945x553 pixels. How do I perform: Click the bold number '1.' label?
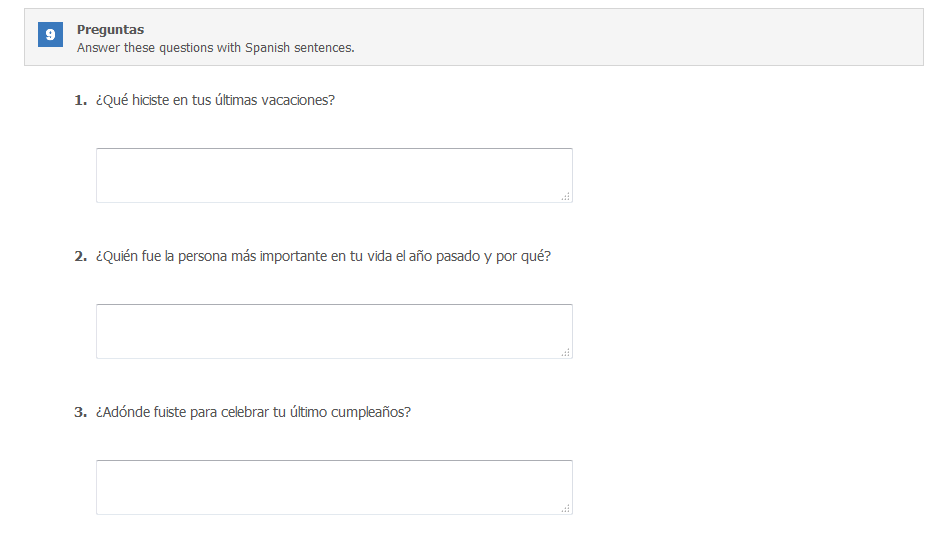[x=81, y=100]
